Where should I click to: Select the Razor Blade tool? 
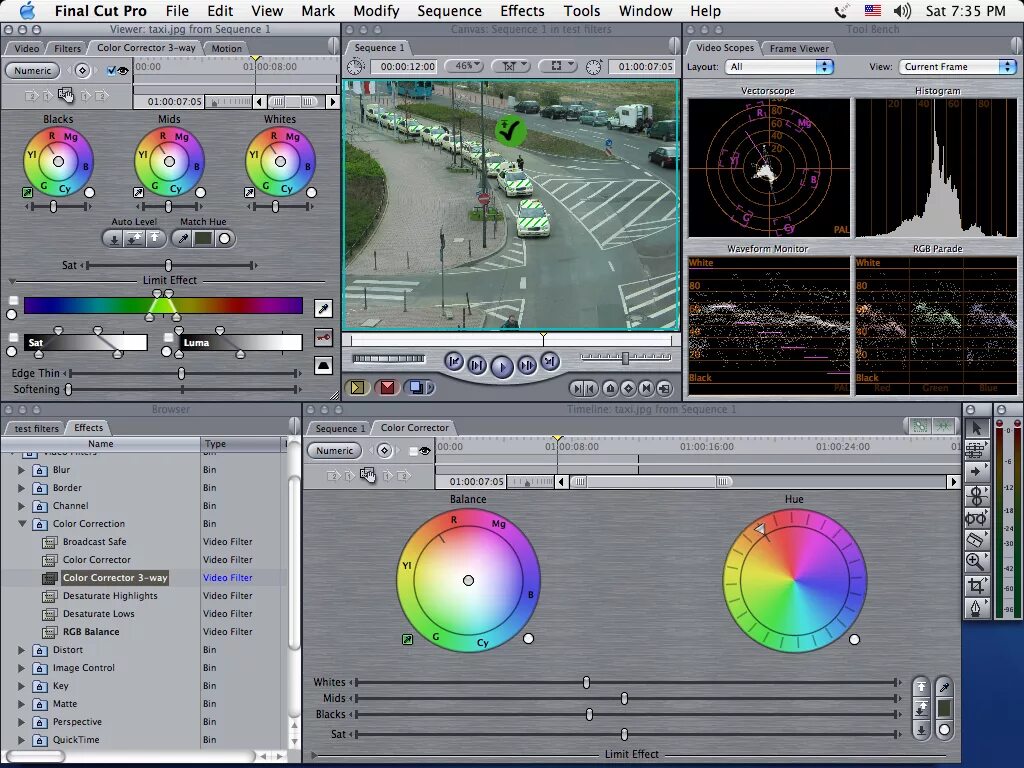coord(976,540)
